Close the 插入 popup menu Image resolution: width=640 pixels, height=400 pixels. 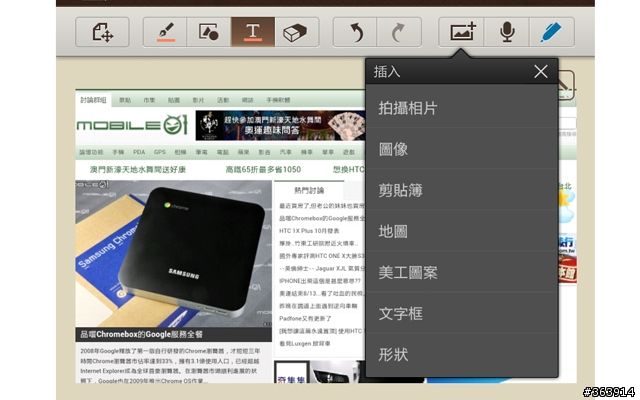pos(541,72)
